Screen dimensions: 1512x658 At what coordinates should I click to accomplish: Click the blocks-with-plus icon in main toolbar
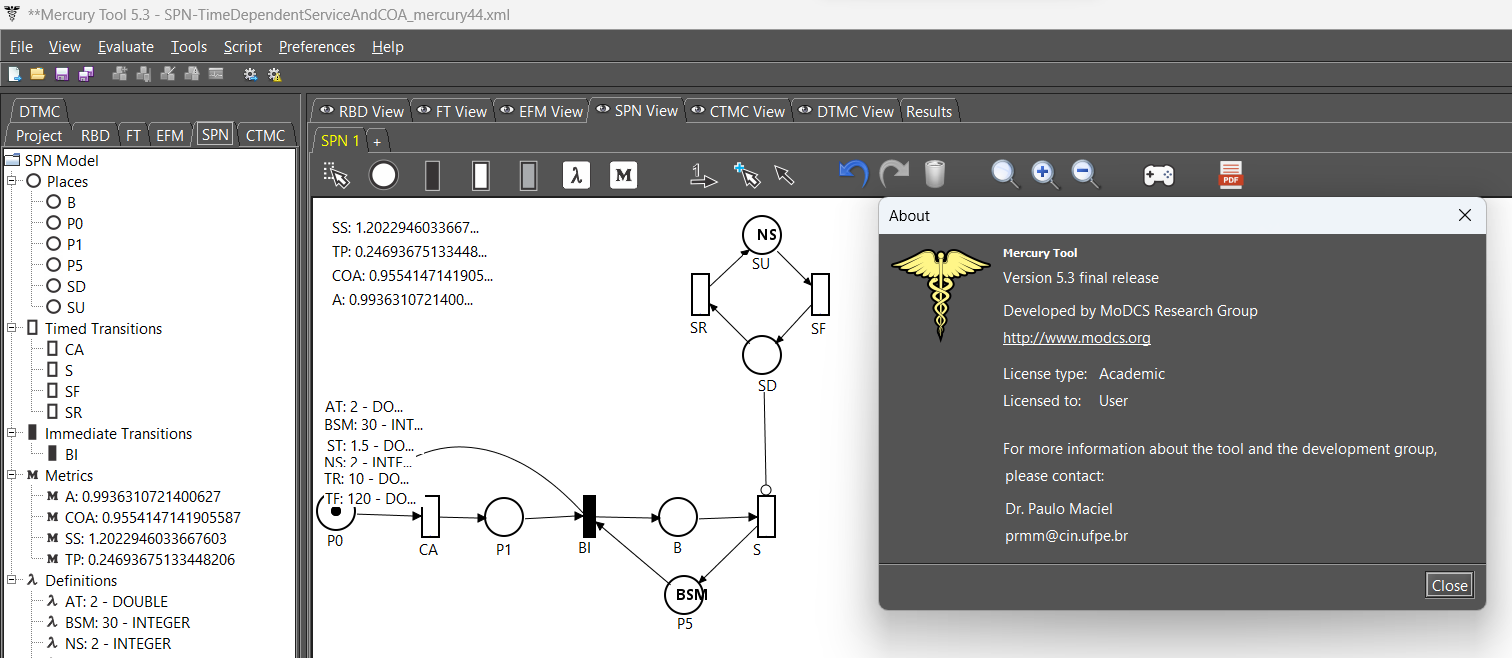click(x=120, y=74)
